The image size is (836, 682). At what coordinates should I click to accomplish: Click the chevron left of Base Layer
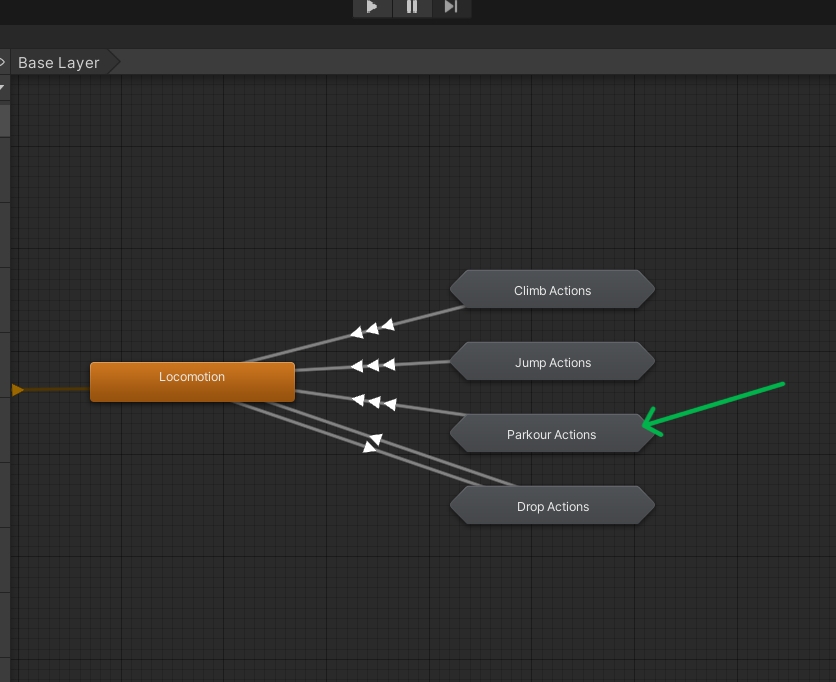point(3,62)
